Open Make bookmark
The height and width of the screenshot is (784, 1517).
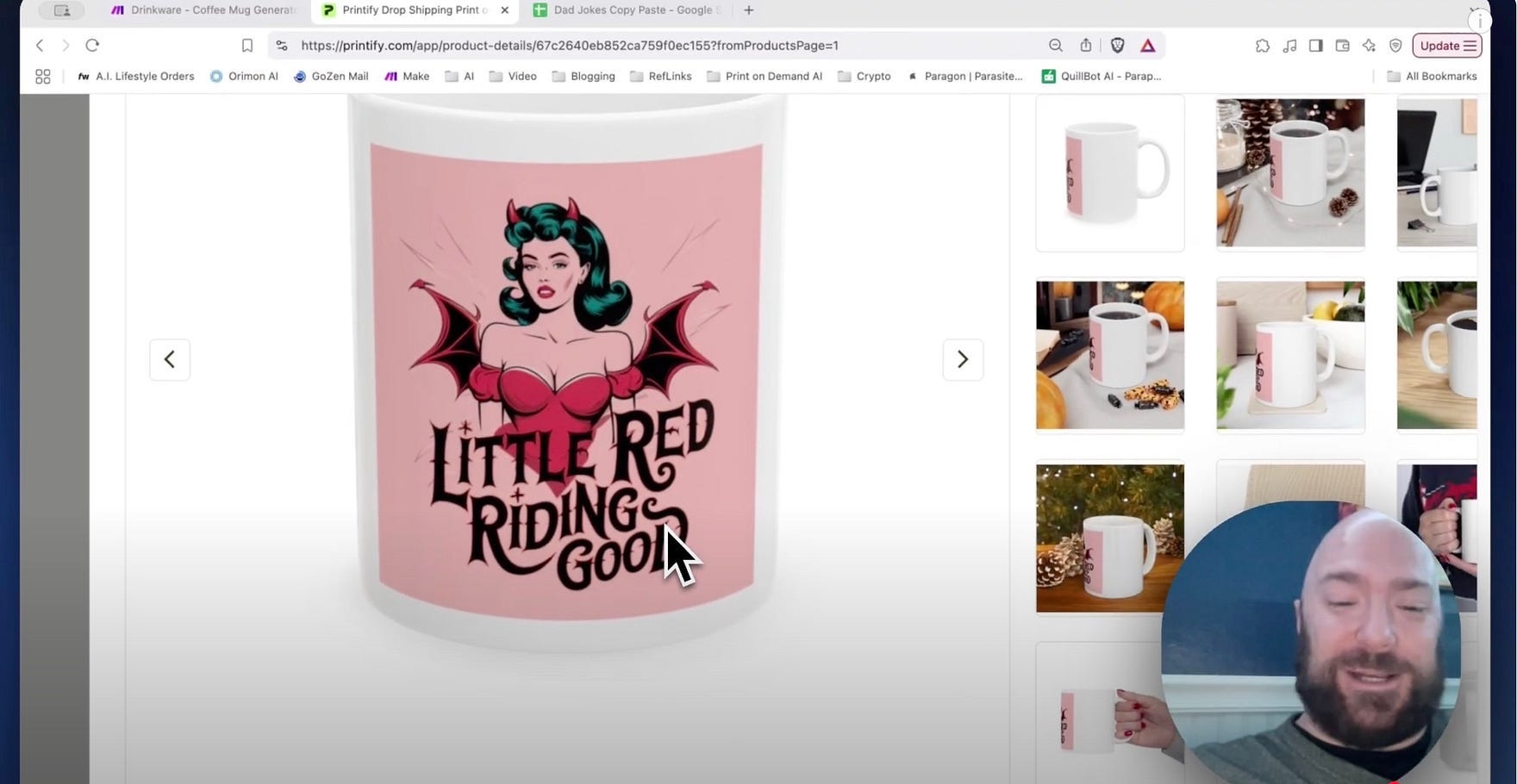407,77
